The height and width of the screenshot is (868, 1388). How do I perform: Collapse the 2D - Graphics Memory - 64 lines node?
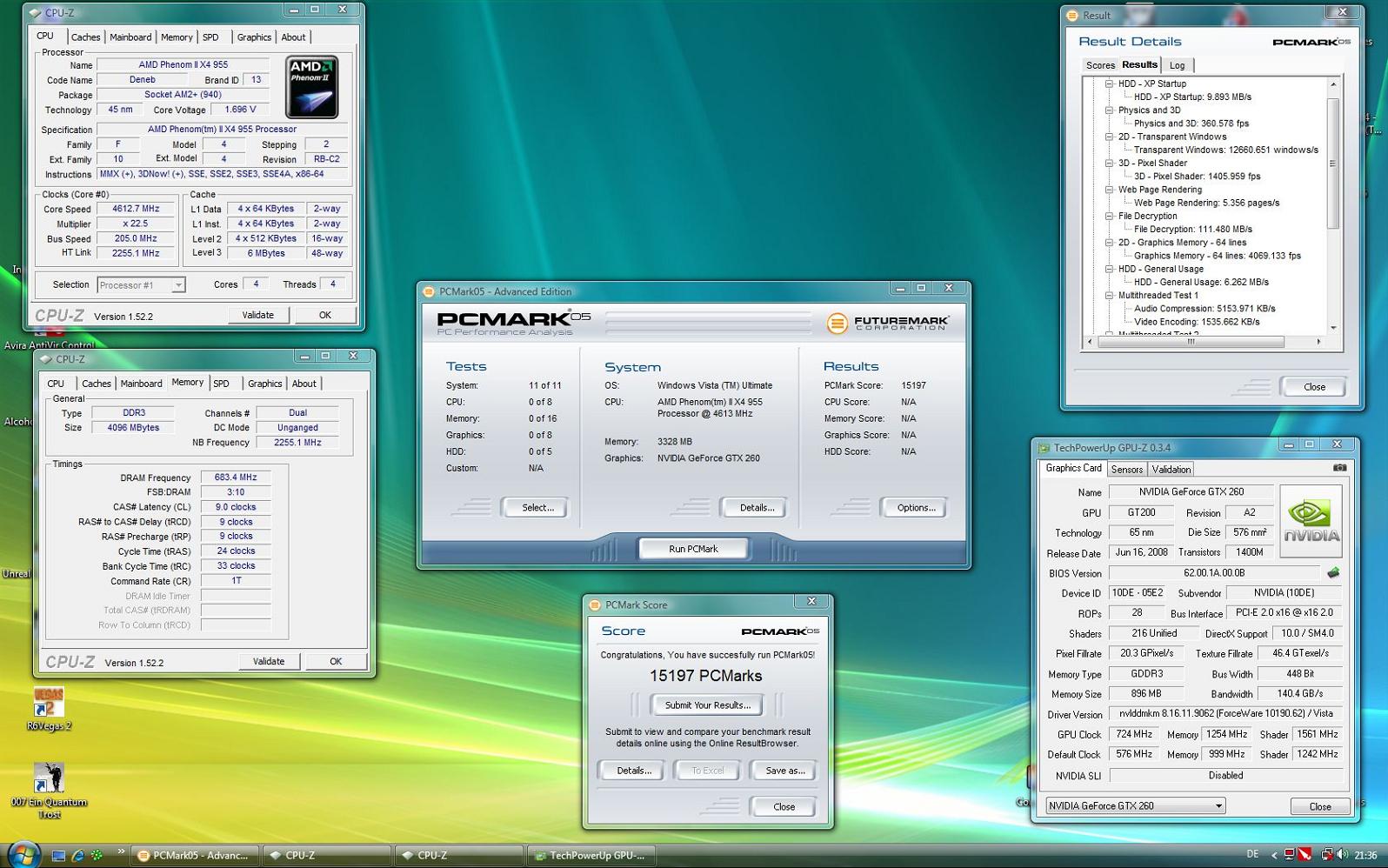[1109, 243]
